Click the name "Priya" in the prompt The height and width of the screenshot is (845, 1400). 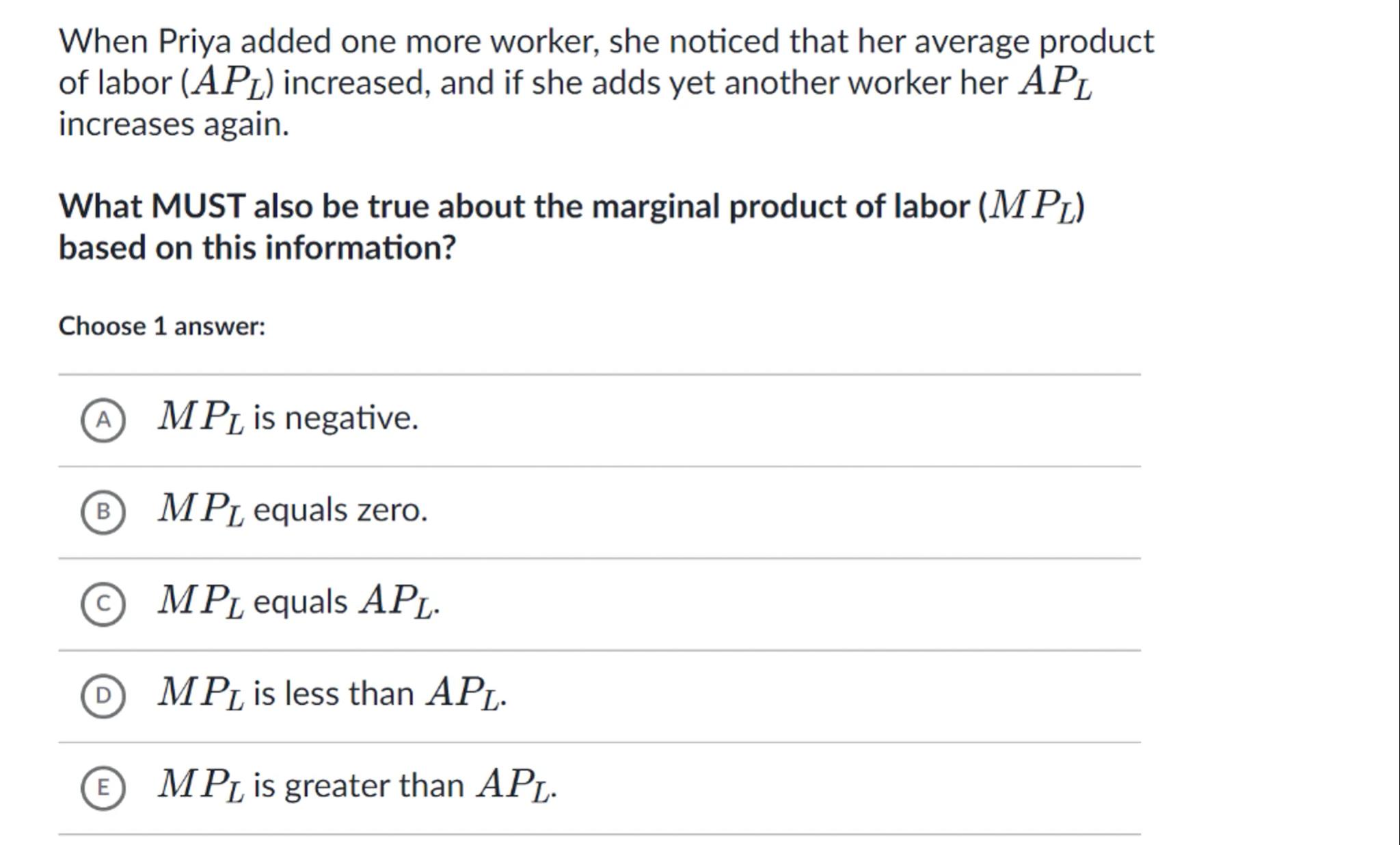point(194,41)
